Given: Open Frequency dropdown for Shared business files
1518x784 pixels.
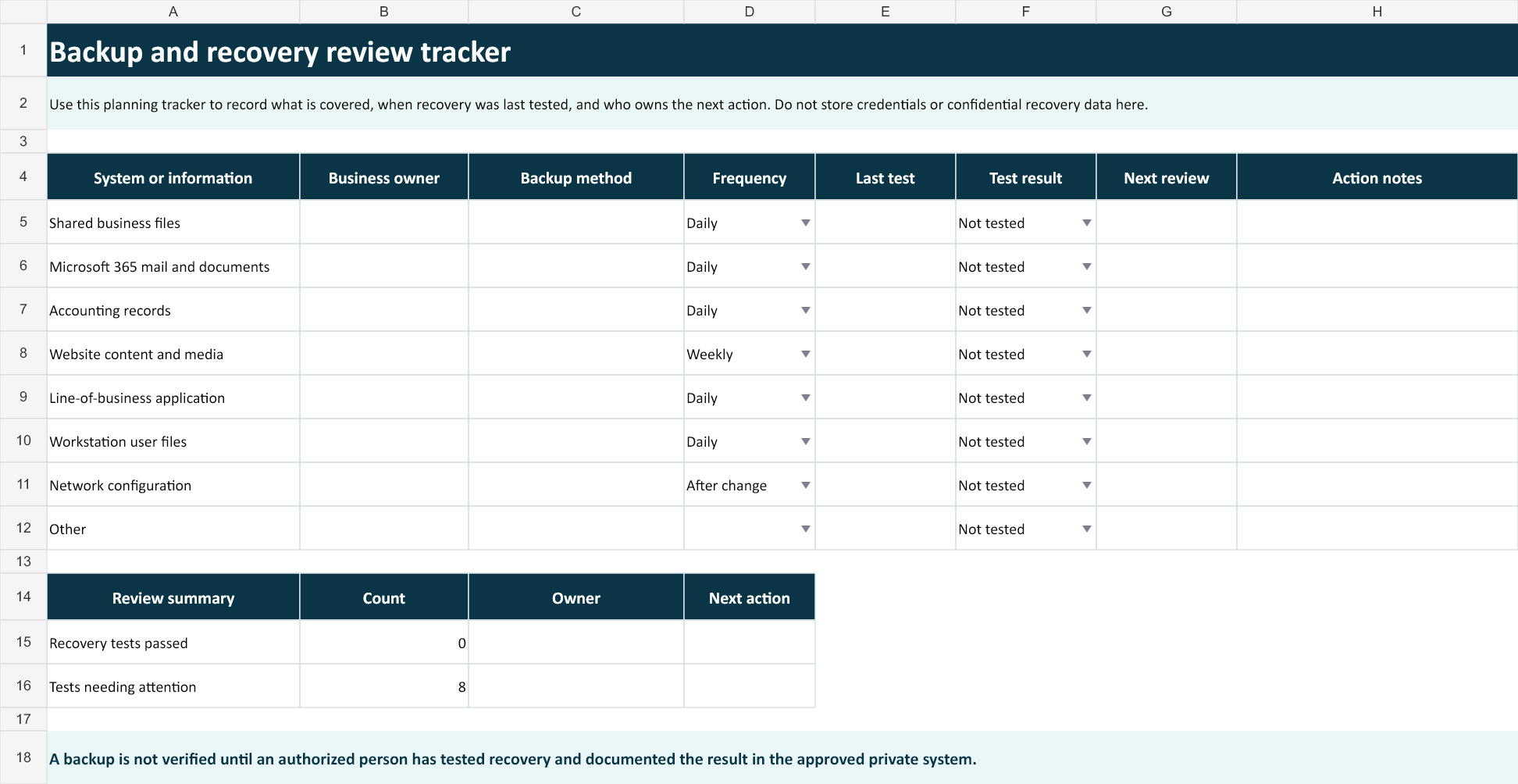Looking at the screenshot, I should pyautogui.click(x=805, y=223).
